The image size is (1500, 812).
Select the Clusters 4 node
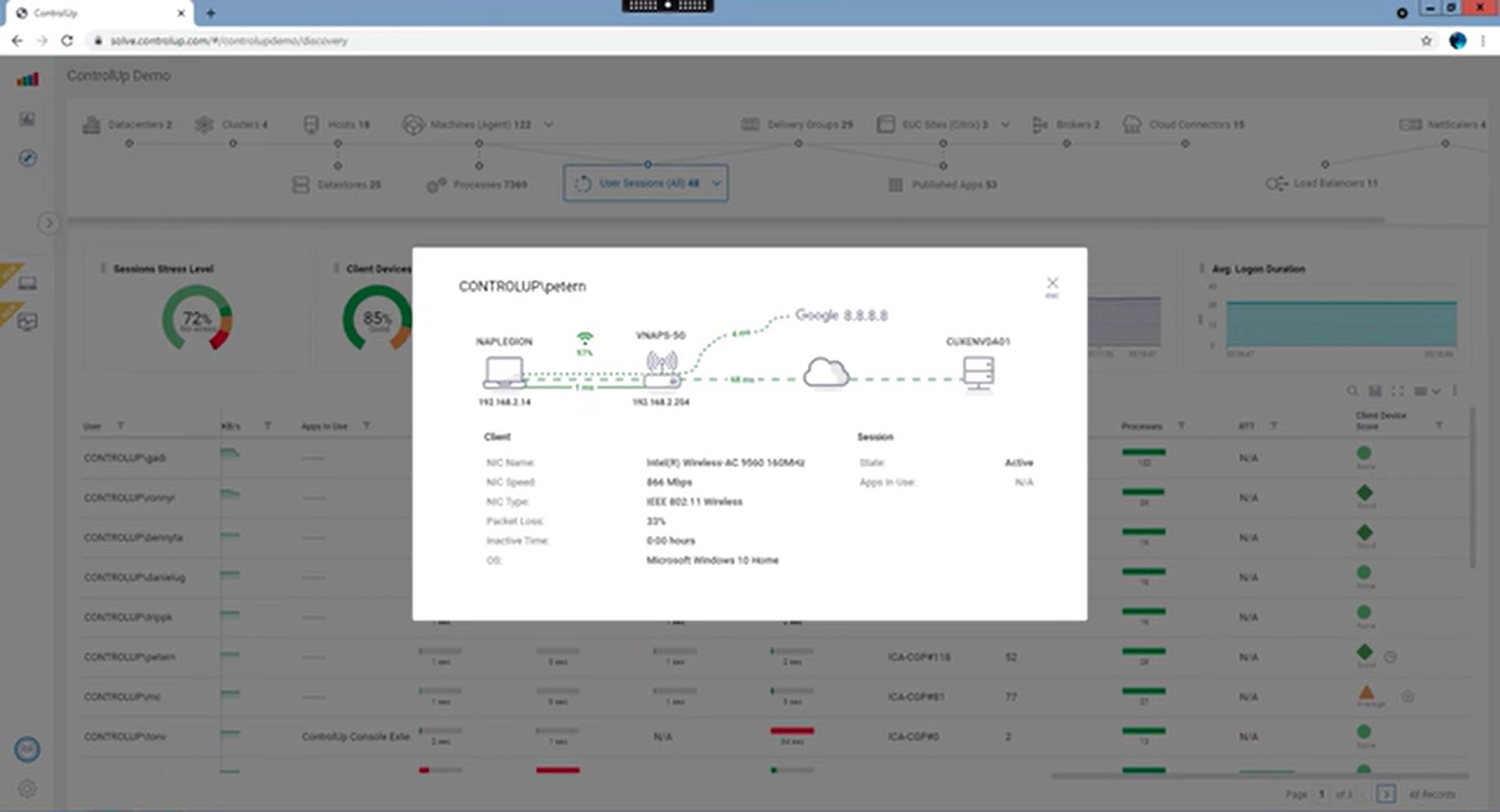[x=232, y=124]
